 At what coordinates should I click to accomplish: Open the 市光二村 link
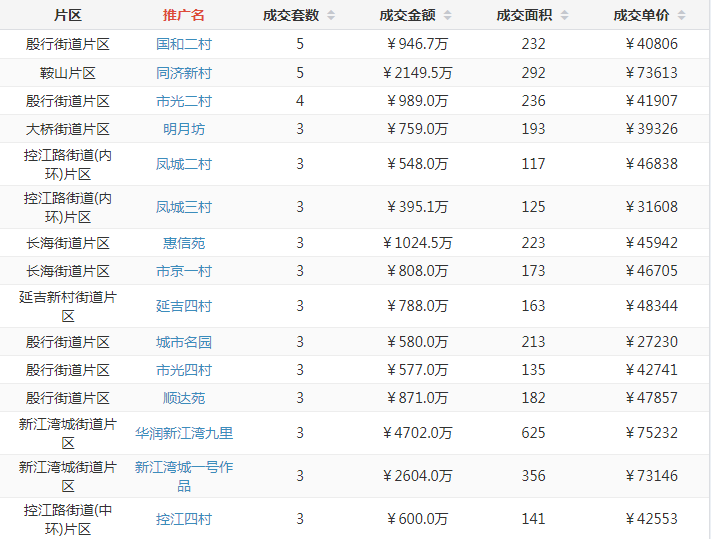pyautogui.click(x=184, y=101)
